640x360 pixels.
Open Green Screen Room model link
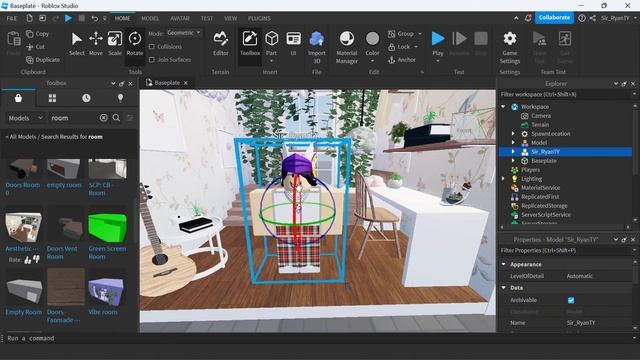pos(107,253)
